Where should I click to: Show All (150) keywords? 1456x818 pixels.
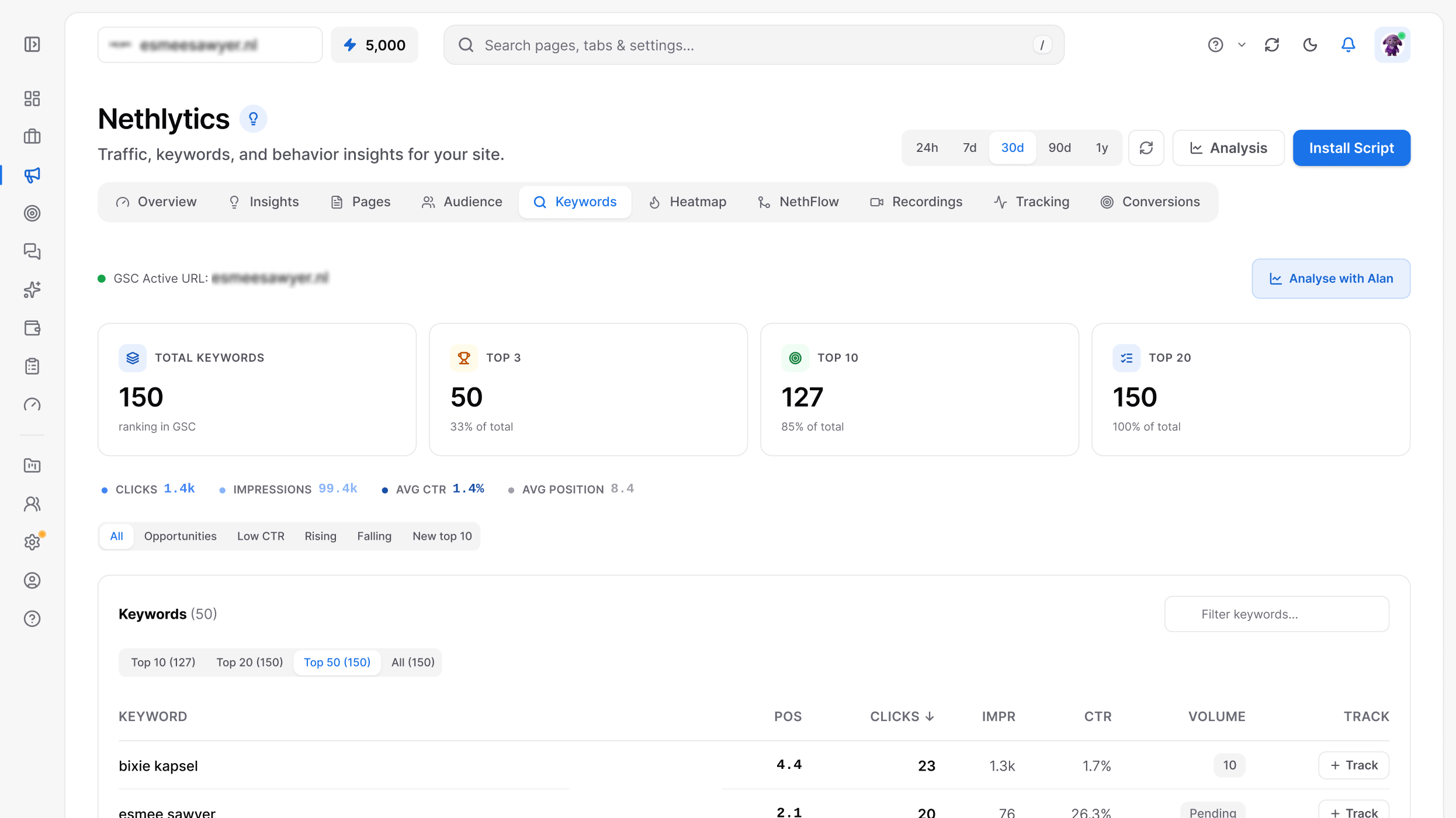point(412,662)
